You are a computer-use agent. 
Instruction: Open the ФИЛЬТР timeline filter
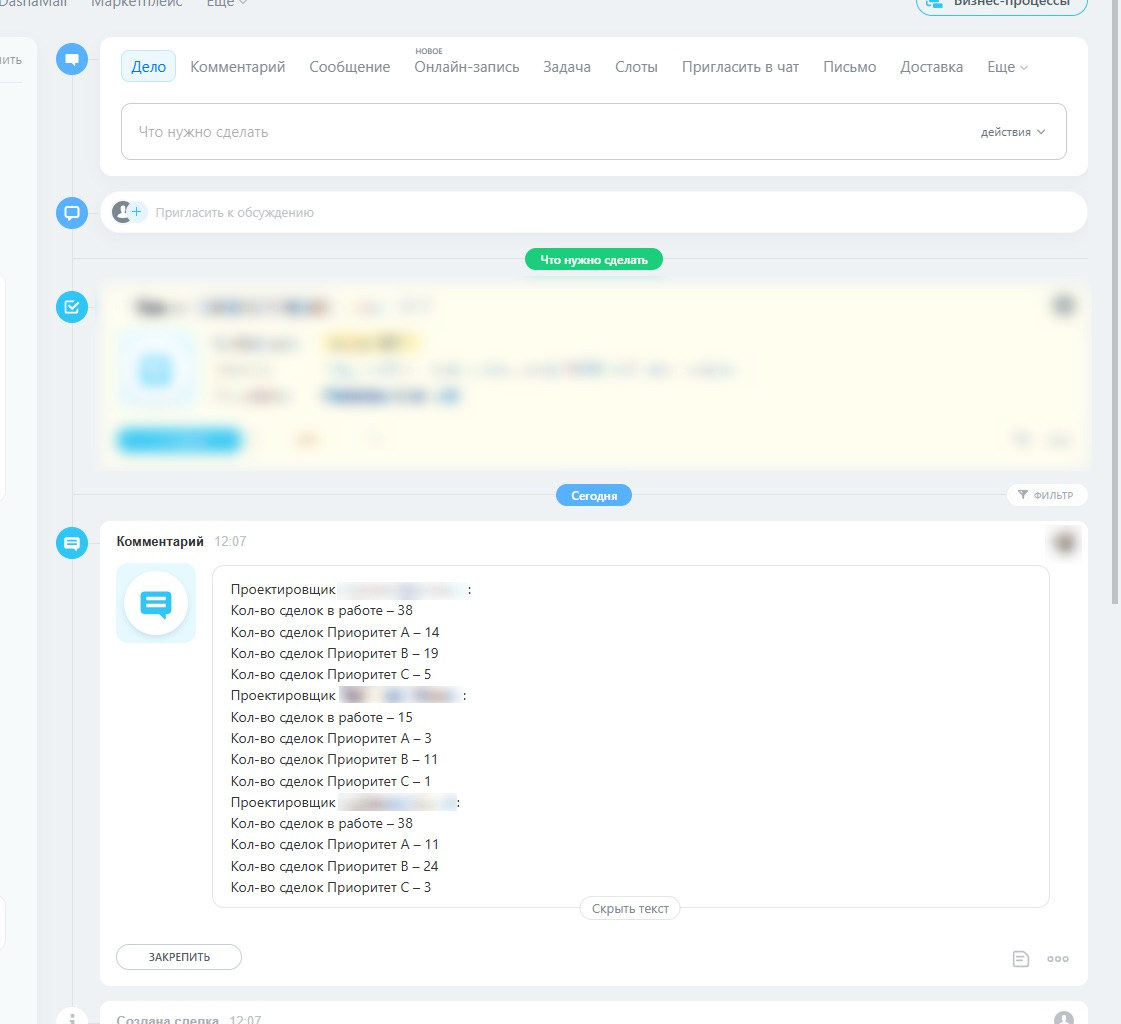1047,495
